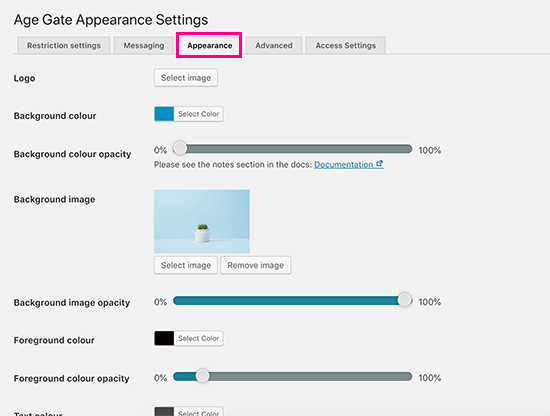Open Select Color for Background colour
Viewport: 550px width, 416px height.
[199, 114]
